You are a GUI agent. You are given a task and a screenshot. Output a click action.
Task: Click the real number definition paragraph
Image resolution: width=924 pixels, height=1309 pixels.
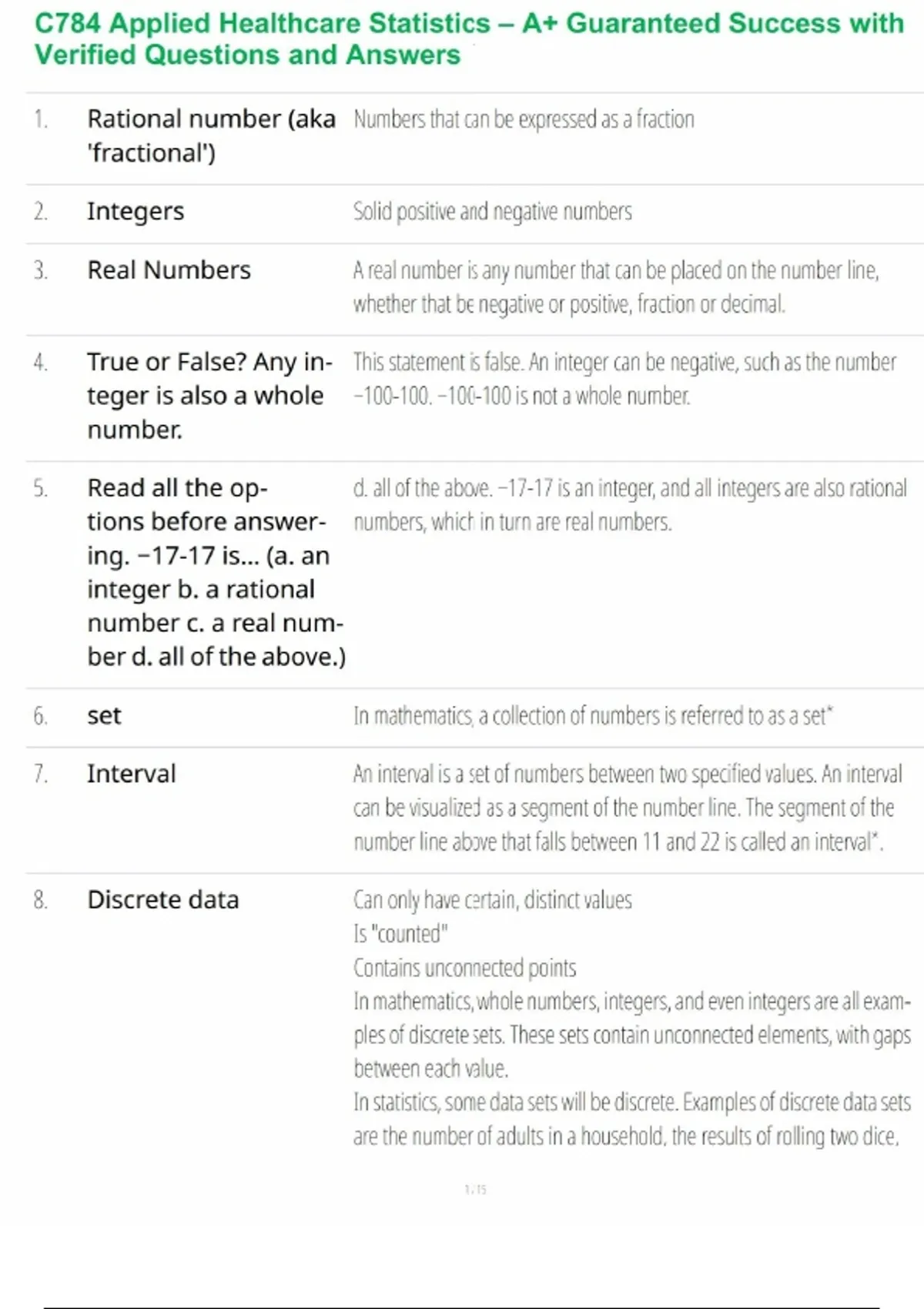[615, 287]
